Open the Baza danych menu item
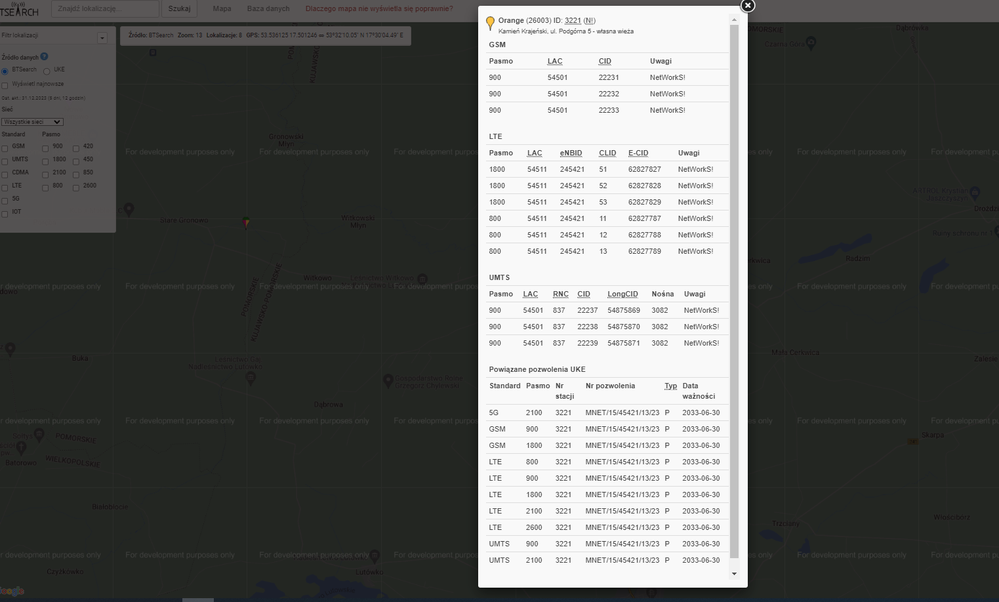 point(268,8)
